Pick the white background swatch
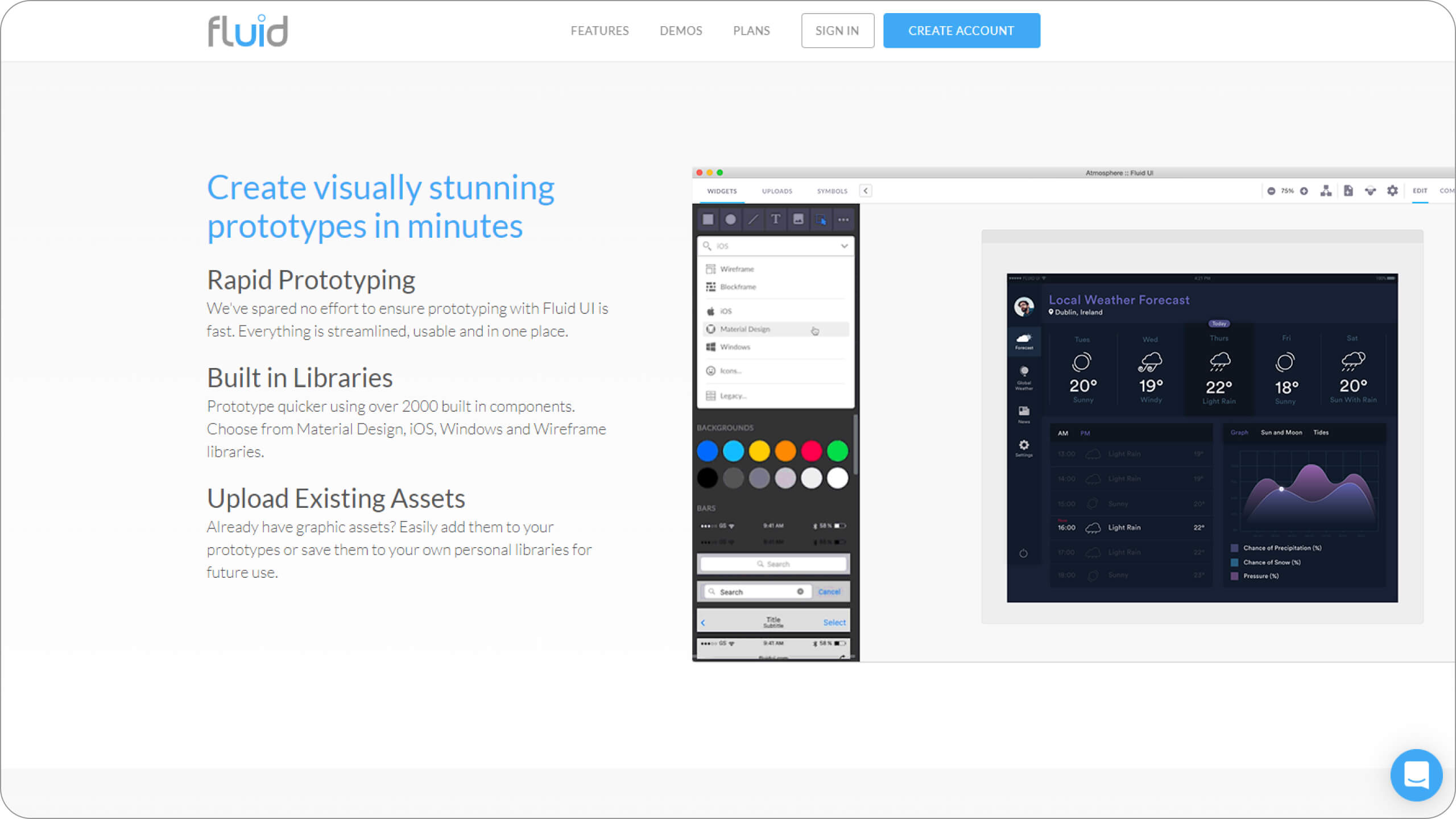This screenshot has width=1456, height=819. point(837,478)
